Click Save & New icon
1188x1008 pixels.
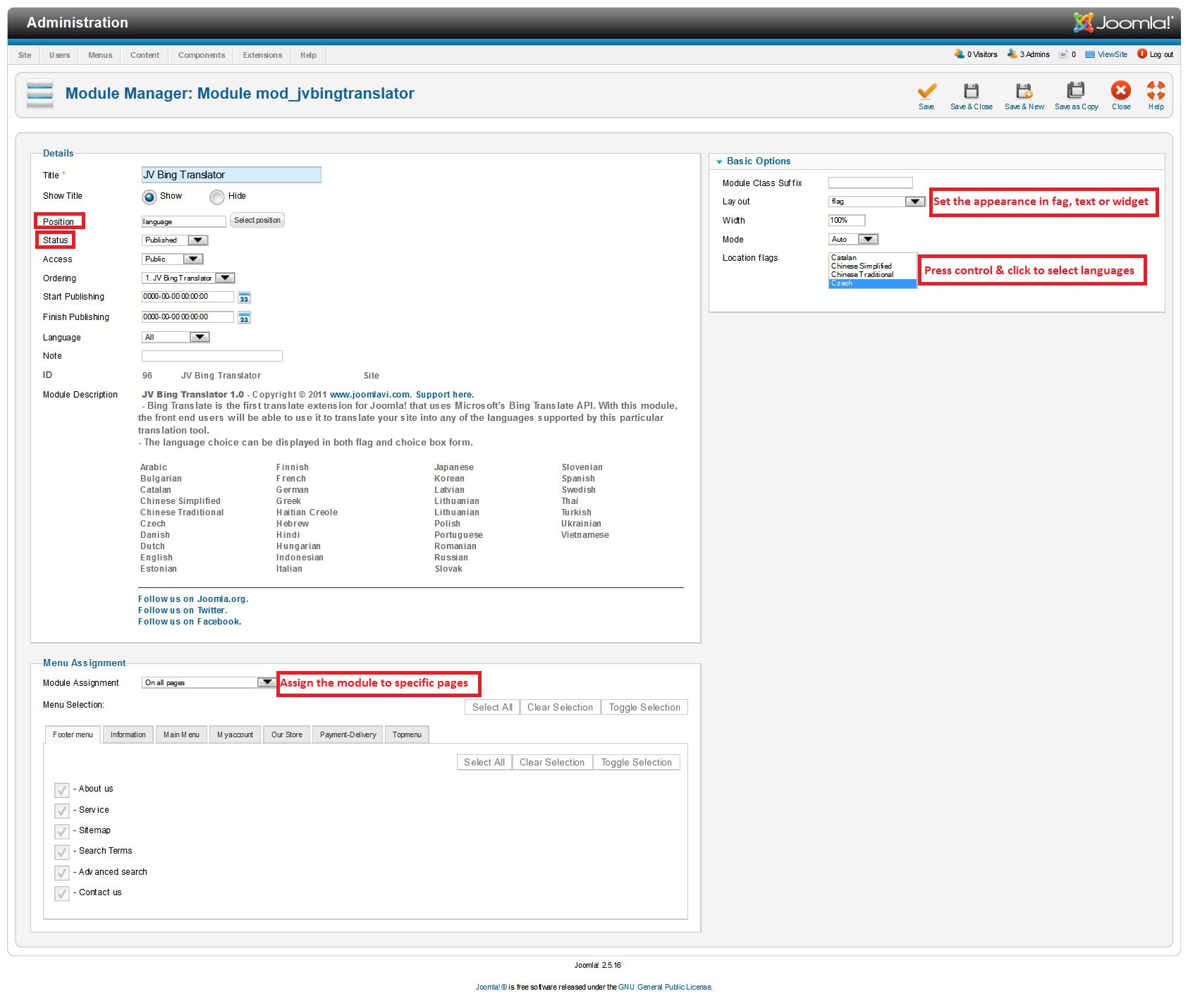tap(1024, 91)
